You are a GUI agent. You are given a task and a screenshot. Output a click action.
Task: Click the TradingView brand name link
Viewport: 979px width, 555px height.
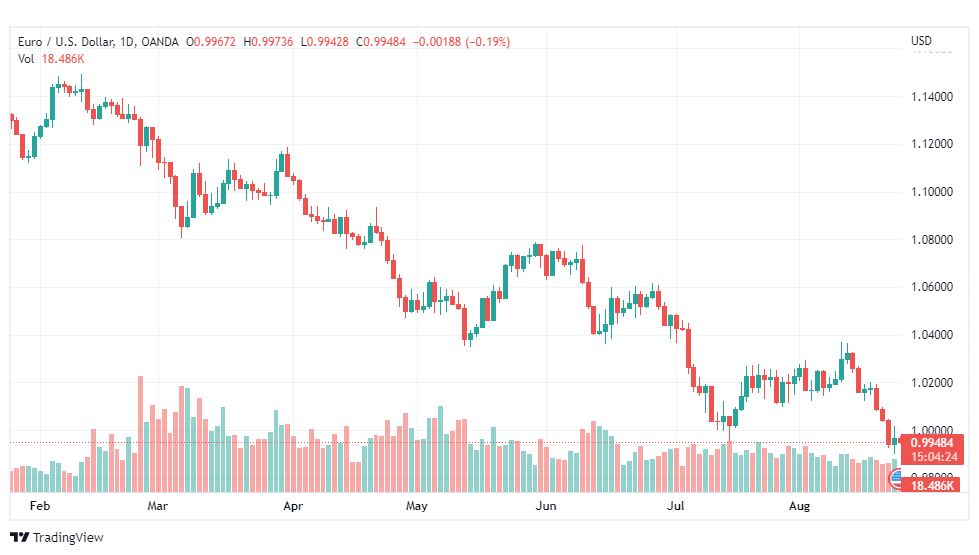(68, 537)
